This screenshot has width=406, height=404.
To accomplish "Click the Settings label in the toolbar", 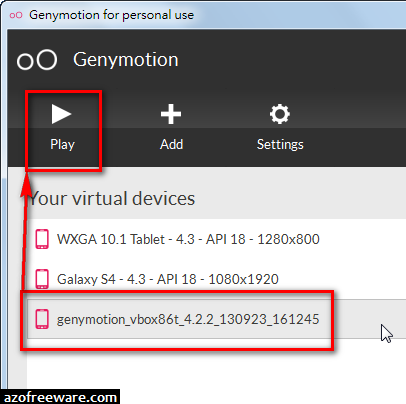I will tap(280, 145).
